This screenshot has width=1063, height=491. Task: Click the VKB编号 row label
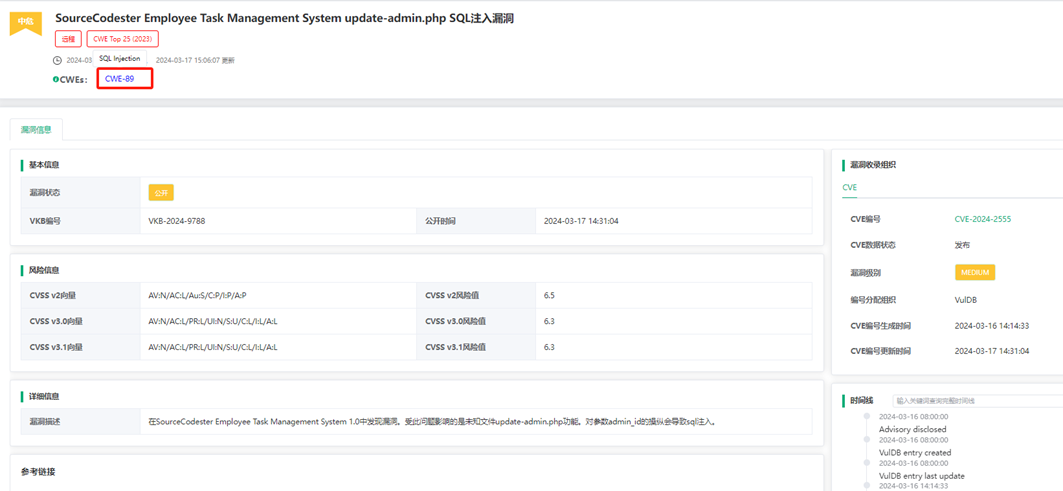point(45,221)
